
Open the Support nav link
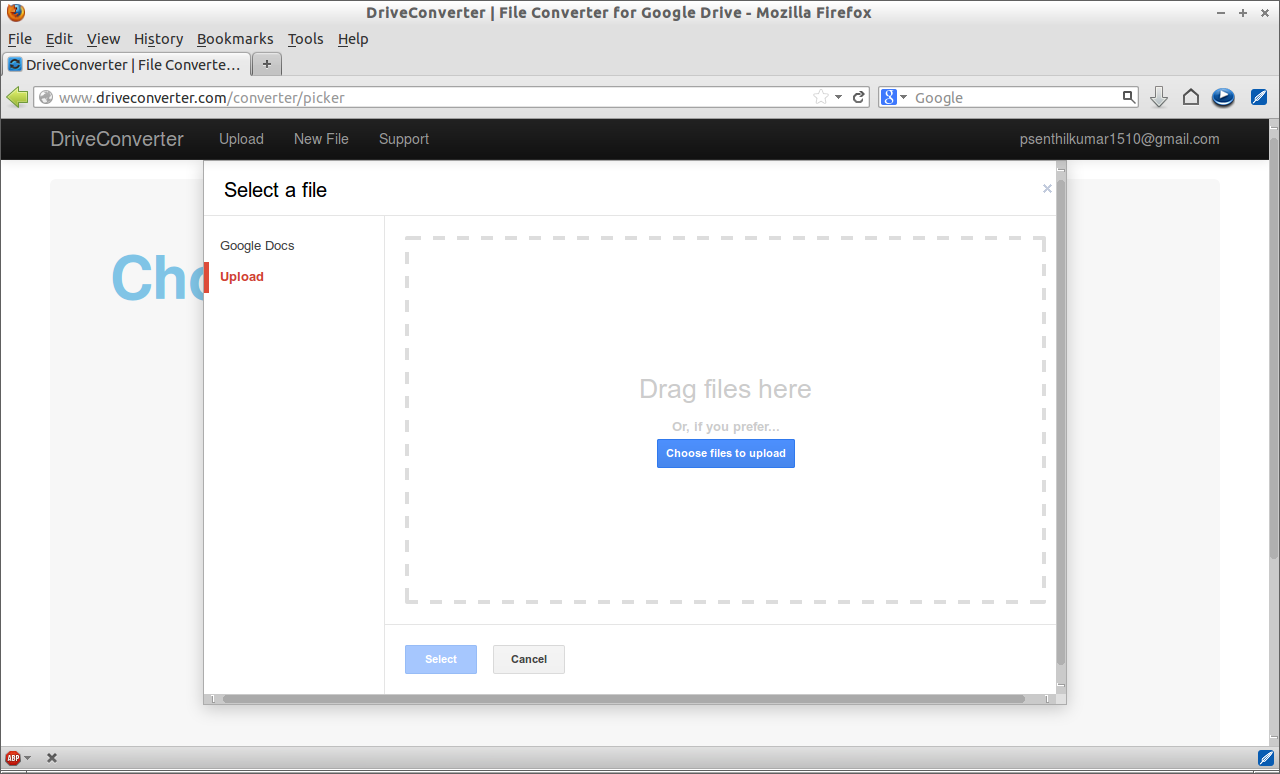click(404, 139)
